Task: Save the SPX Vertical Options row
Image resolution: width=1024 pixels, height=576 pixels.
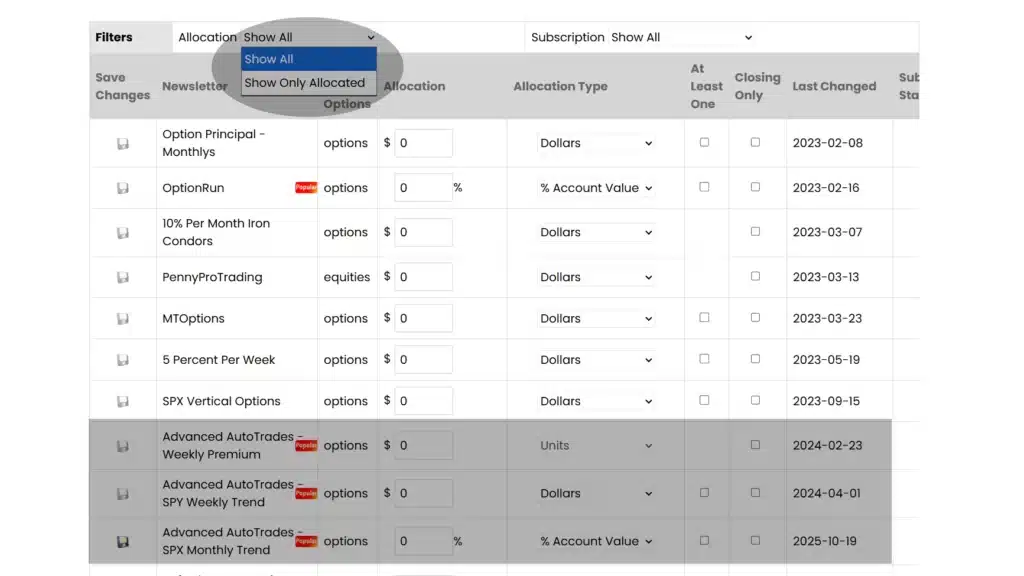Action: pos(122,400)
